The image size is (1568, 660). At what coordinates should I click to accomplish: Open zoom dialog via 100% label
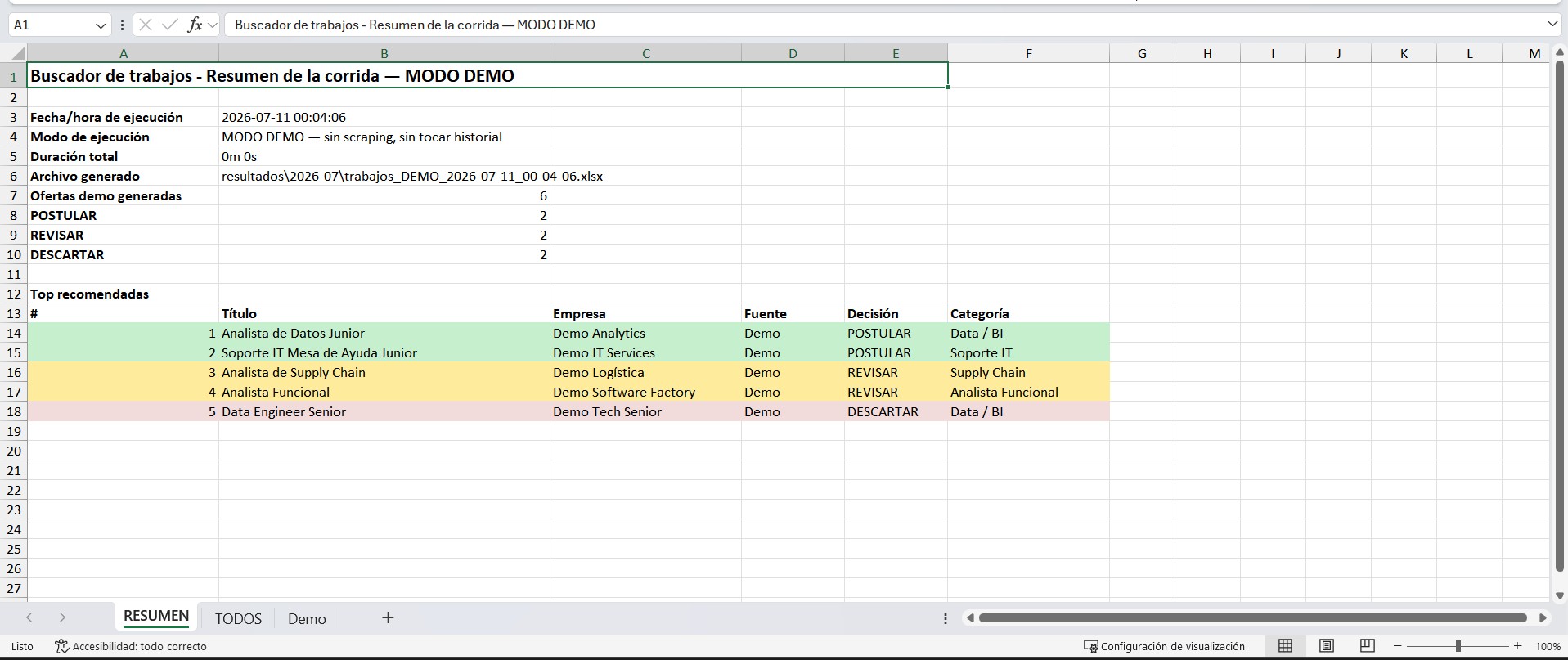(1548, 646)
